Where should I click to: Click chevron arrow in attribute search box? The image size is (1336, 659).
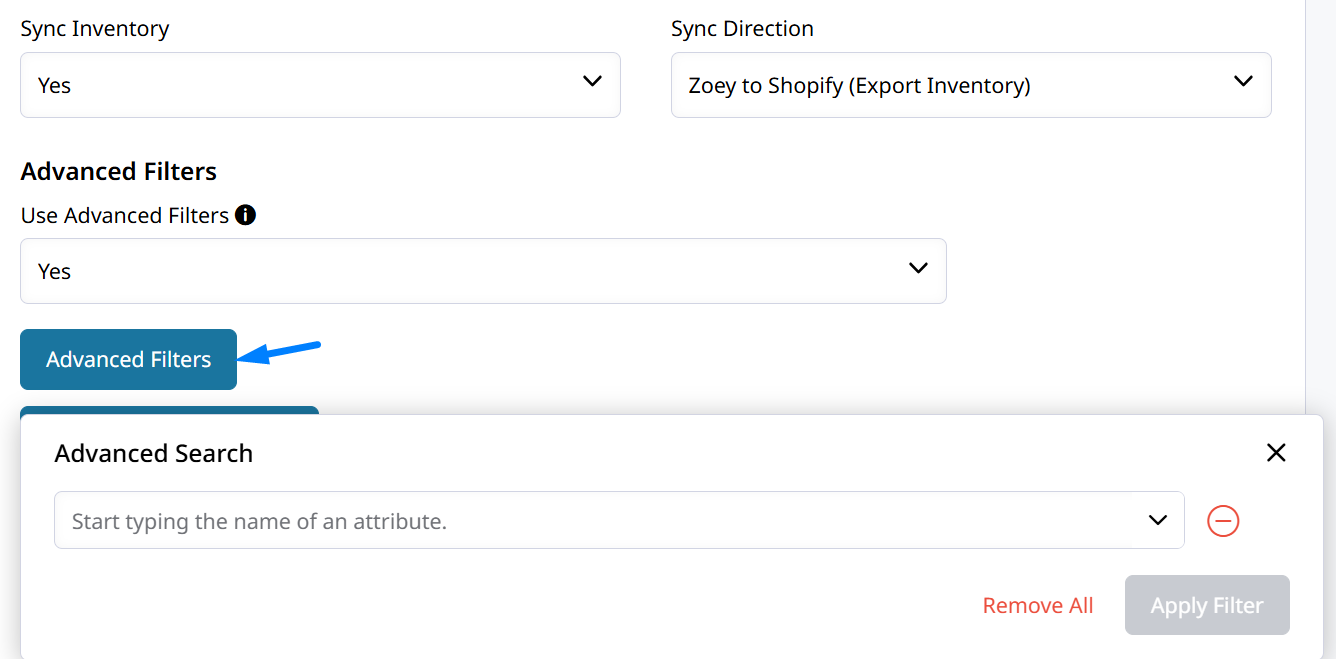tap(1158, 520)
